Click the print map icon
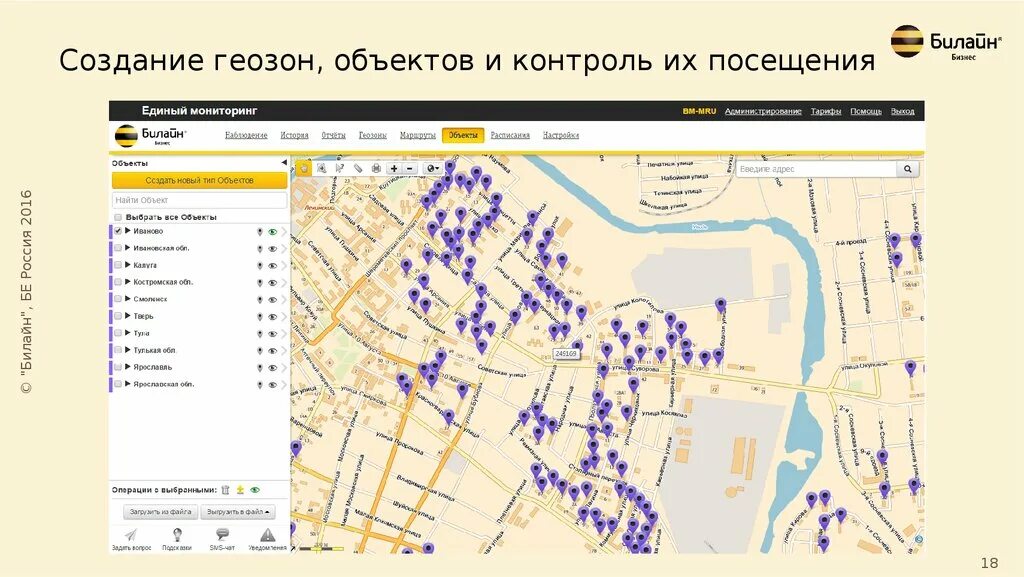 [376, 168]
